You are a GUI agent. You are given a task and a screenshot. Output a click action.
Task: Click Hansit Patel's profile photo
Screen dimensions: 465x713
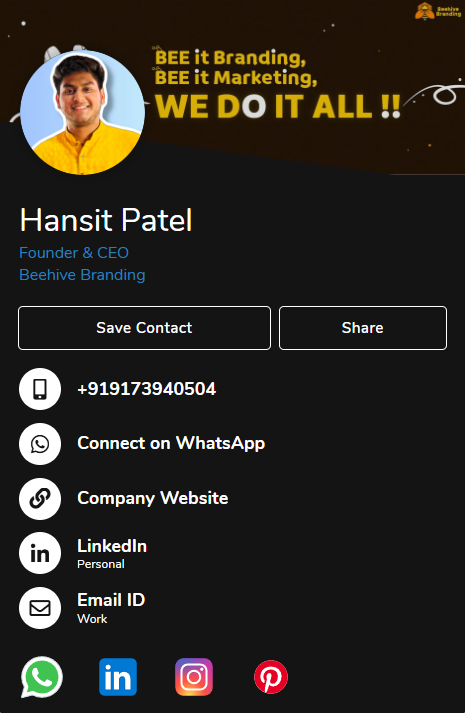[82, 112]
